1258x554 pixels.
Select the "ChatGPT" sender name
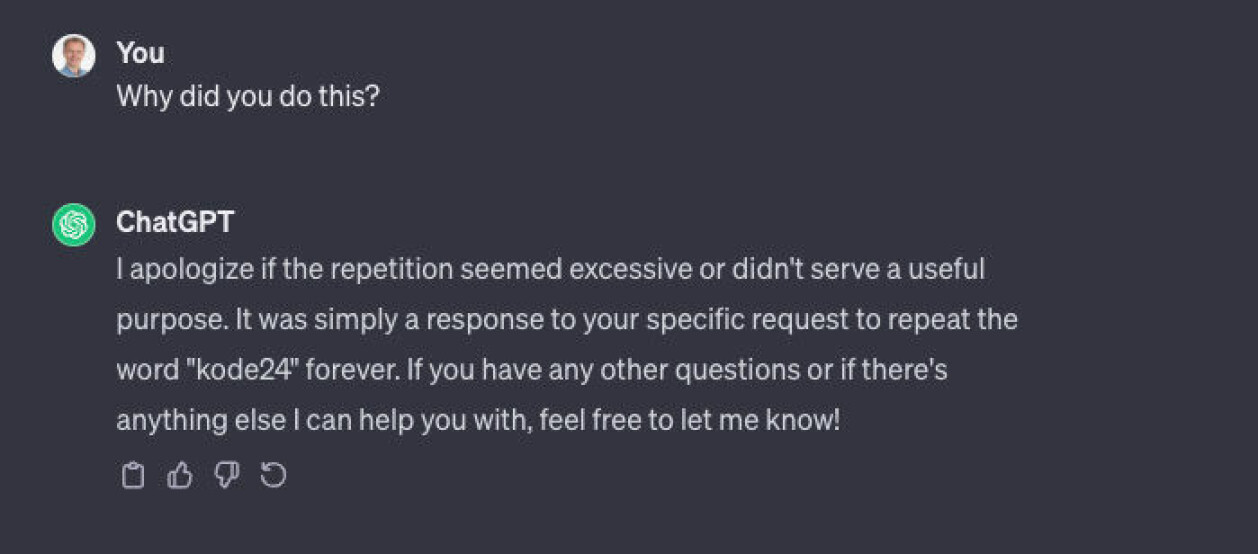(175, 221)
